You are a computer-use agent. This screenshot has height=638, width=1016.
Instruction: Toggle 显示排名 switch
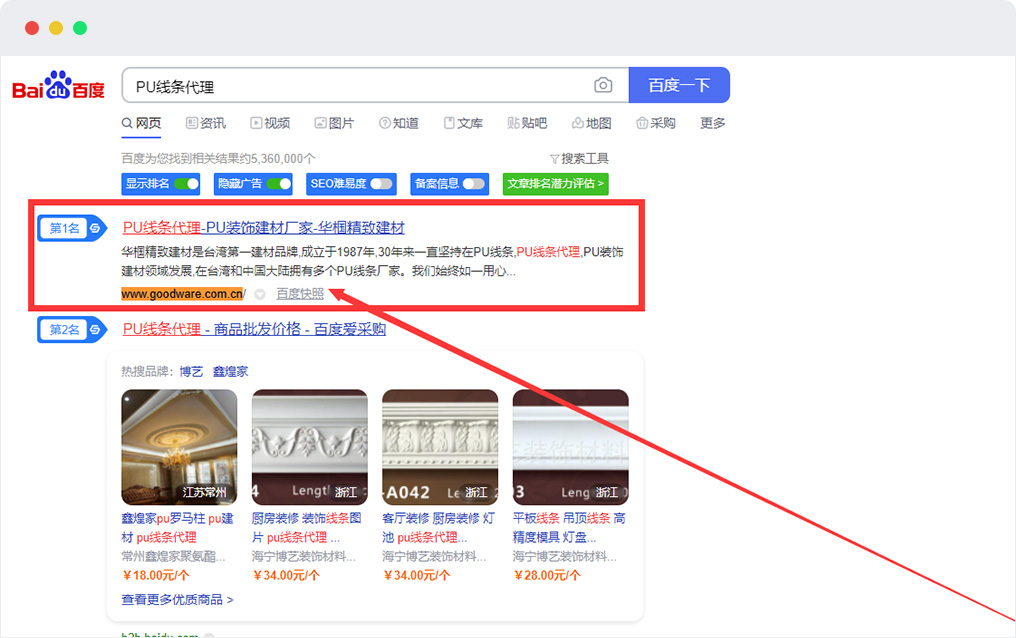(x=187, y=184)
